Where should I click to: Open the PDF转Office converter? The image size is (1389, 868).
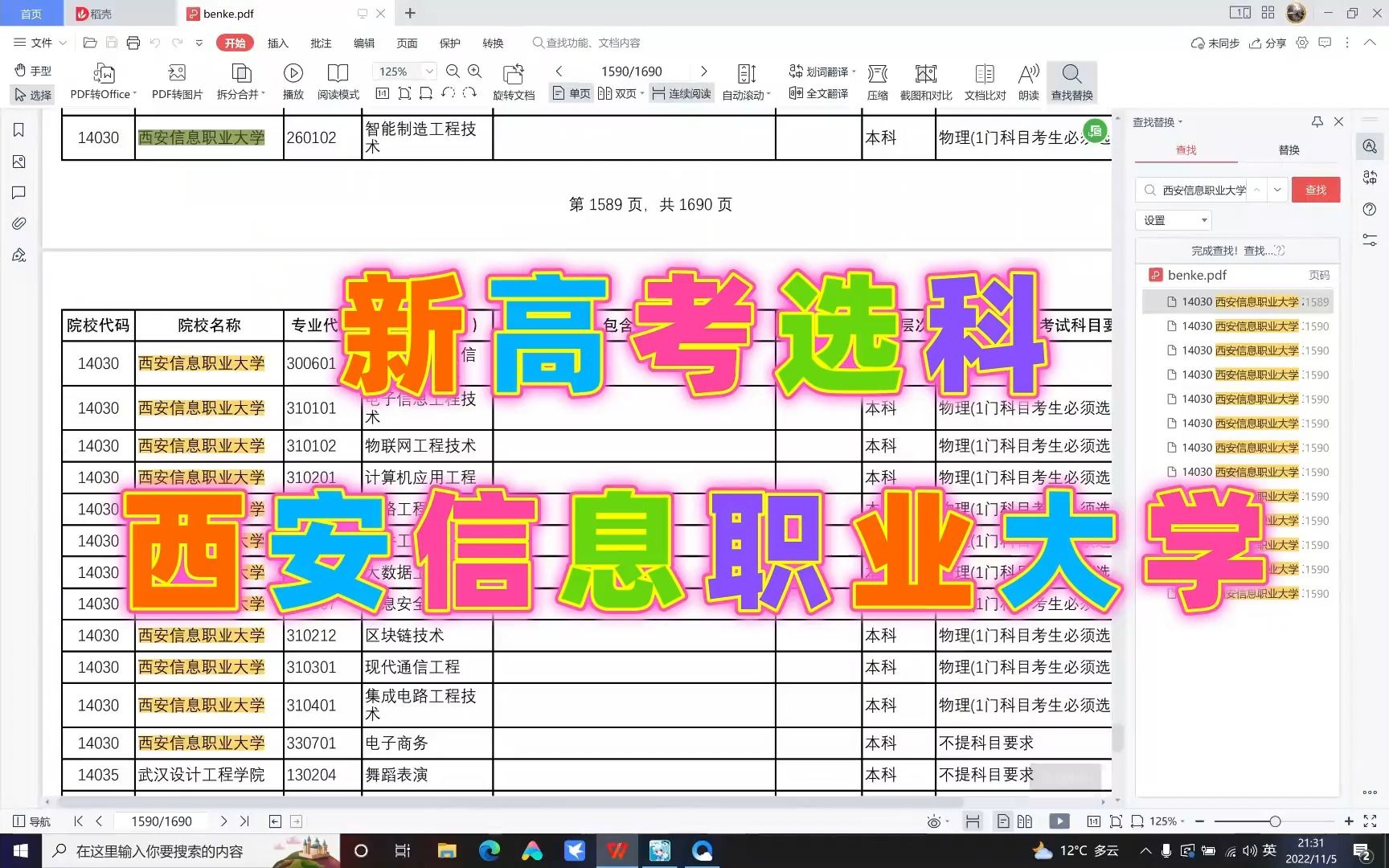(x=103, y=82)
